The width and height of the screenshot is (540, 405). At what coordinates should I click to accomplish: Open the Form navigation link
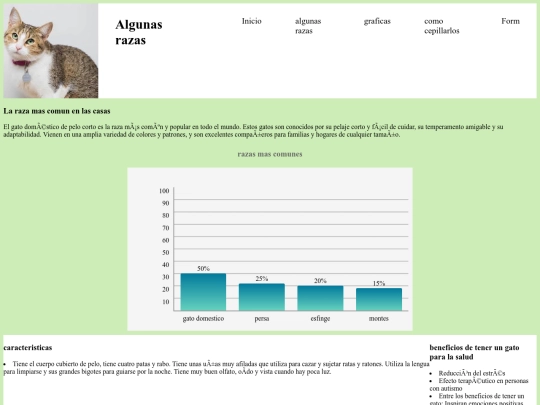click(x=510, y=21)
